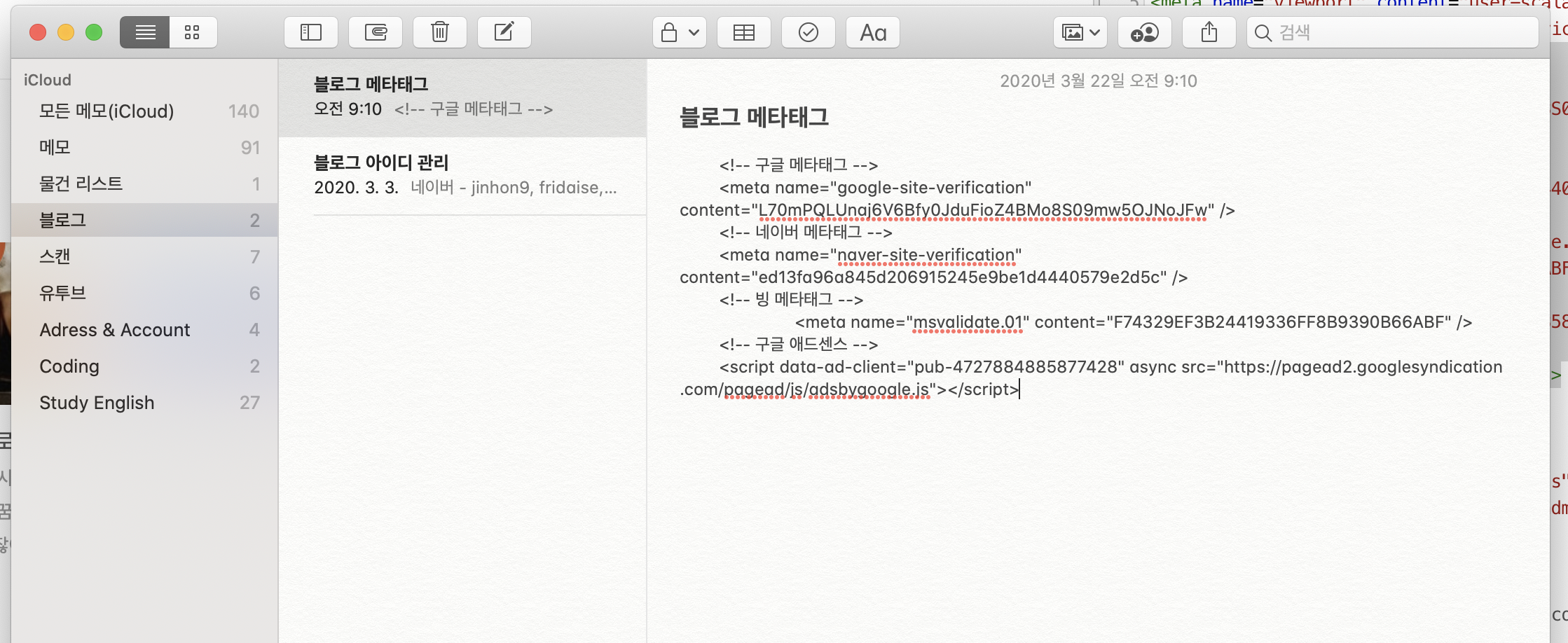
Task: Select the 블로그 메타태그 note in list
Action: tap(462, 97)
